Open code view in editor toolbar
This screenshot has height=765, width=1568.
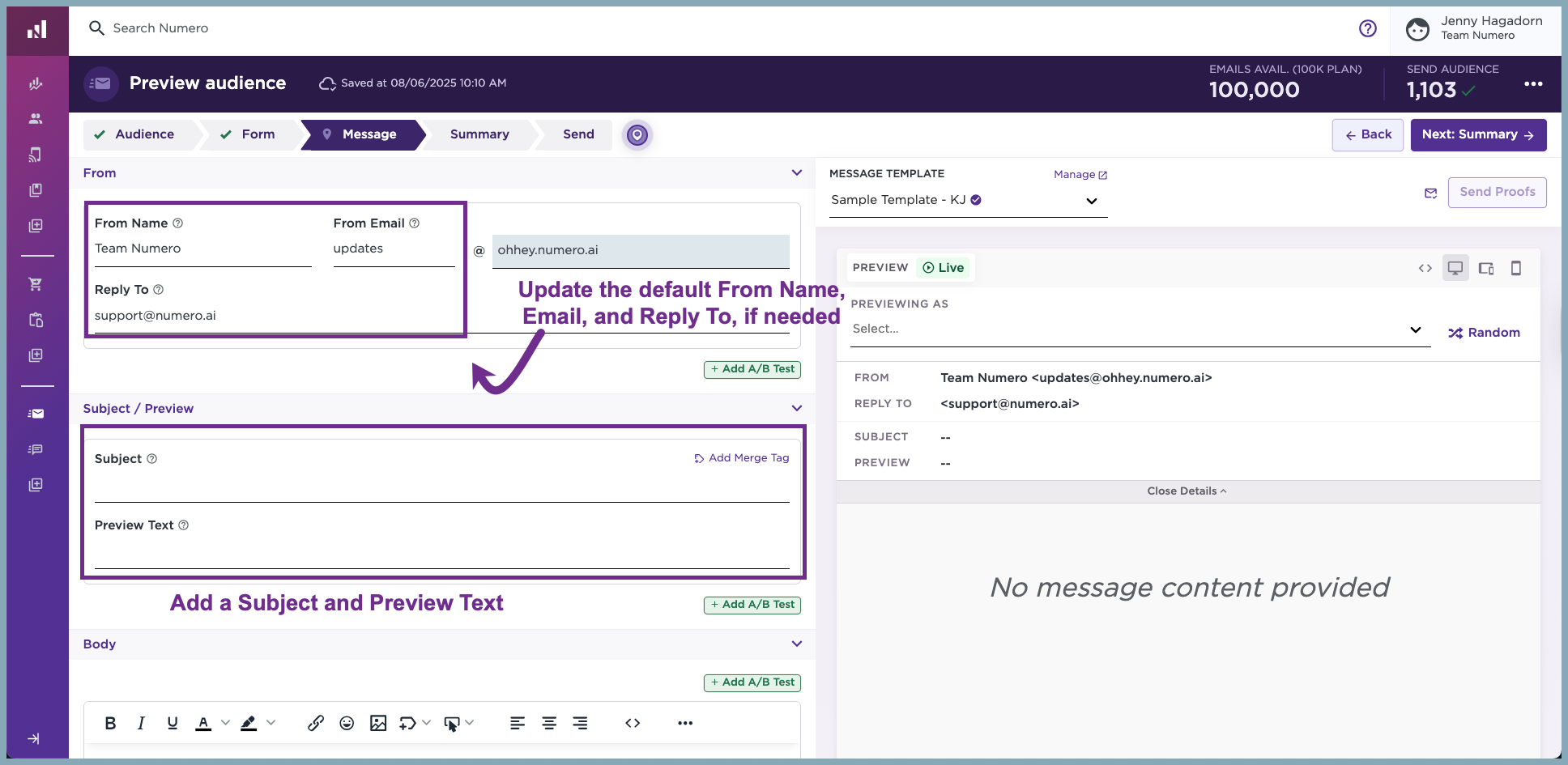click(x=633, y=723)
